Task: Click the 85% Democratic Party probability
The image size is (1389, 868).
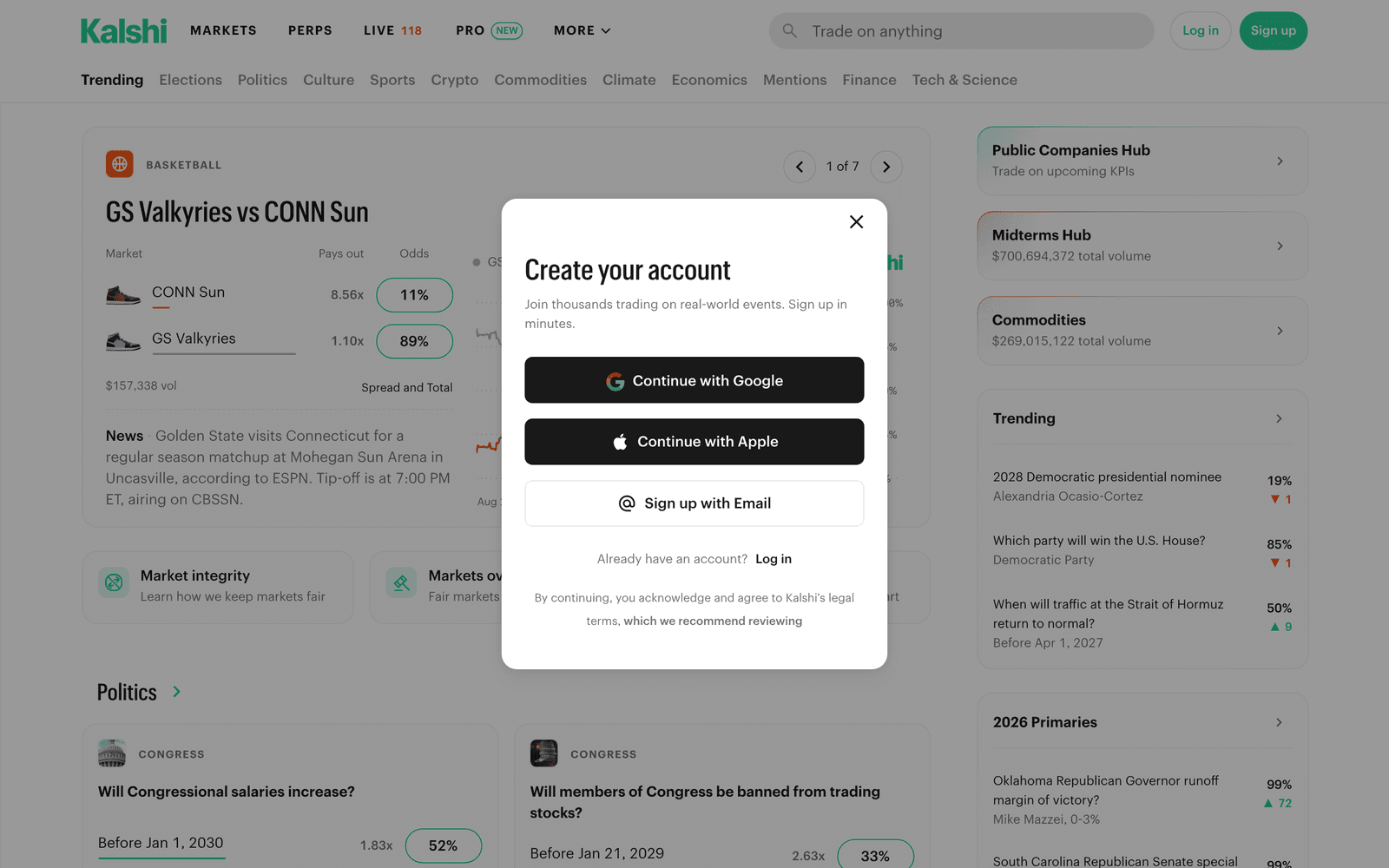Action: [1280, 544]
